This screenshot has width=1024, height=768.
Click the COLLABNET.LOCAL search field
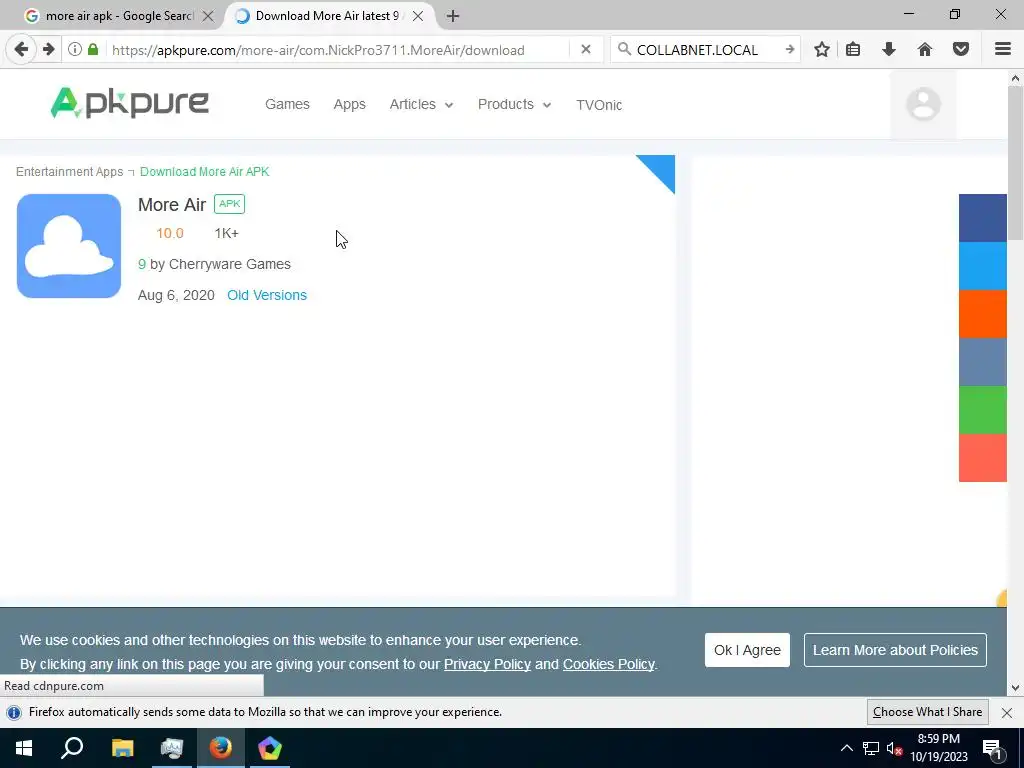click(x=705, y=50)
